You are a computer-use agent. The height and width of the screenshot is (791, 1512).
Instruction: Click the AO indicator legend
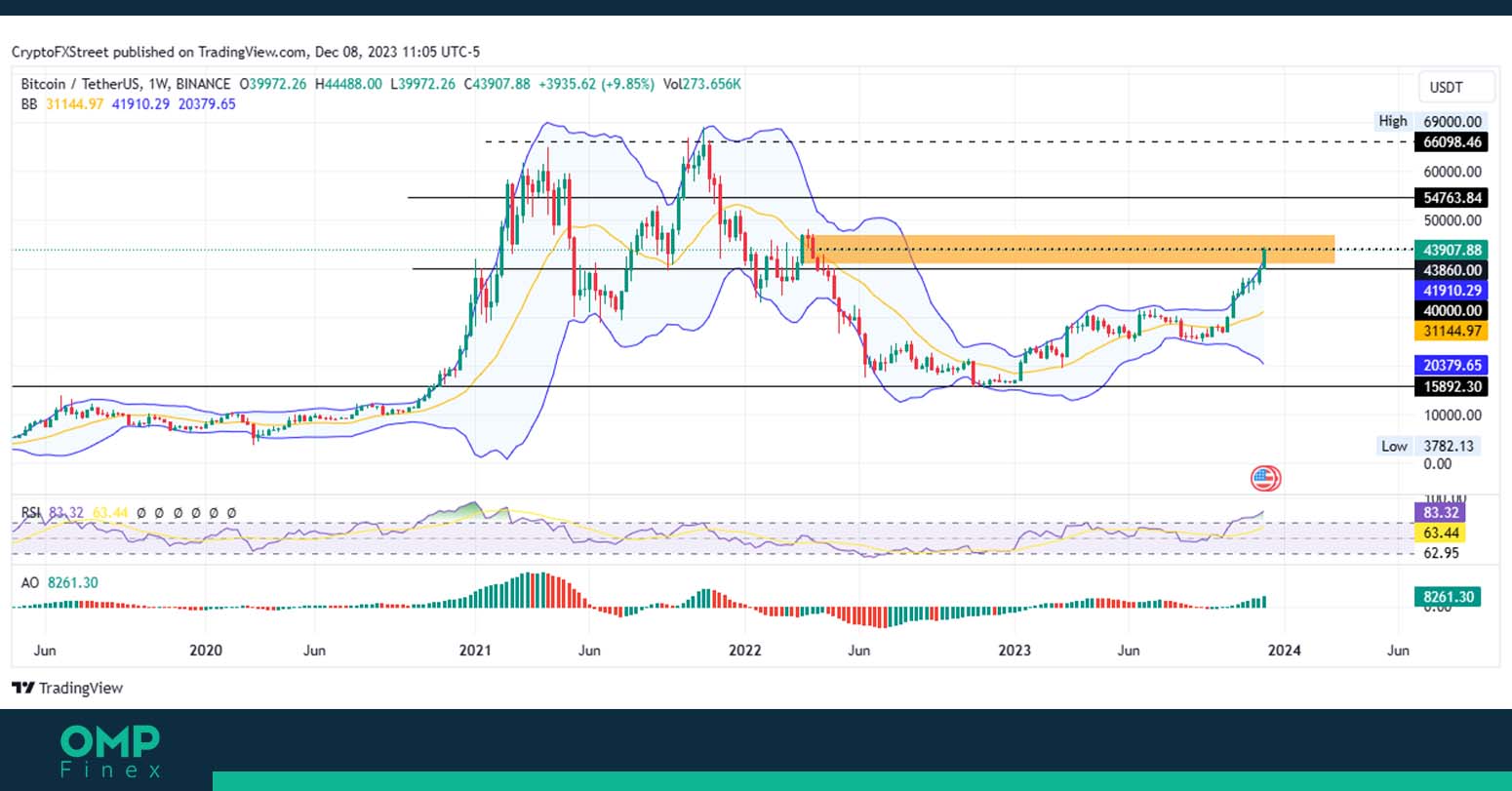click(x=60, y=582)
